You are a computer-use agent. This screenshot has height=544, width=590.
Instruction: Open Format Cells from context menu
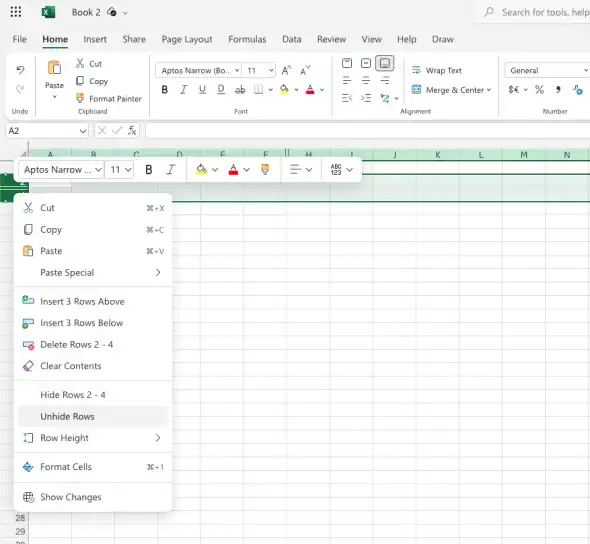pos(93,467)
